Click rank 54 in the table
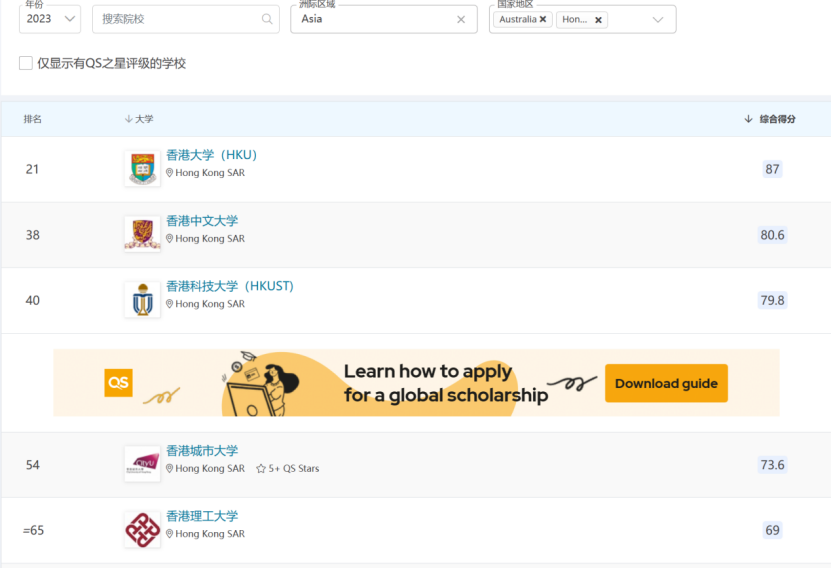 click(x=33, y=465)
